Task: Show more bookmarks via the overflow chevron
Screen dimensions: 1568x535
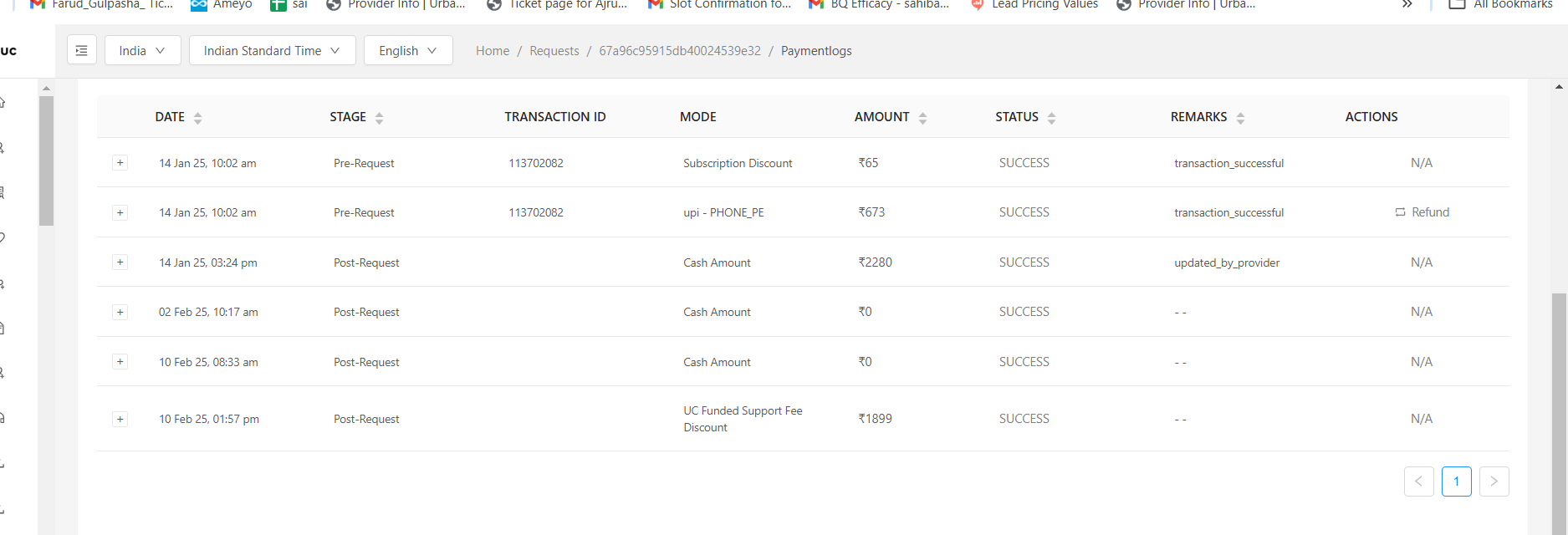Action: pyautogui.click(x=1407, y=4)
